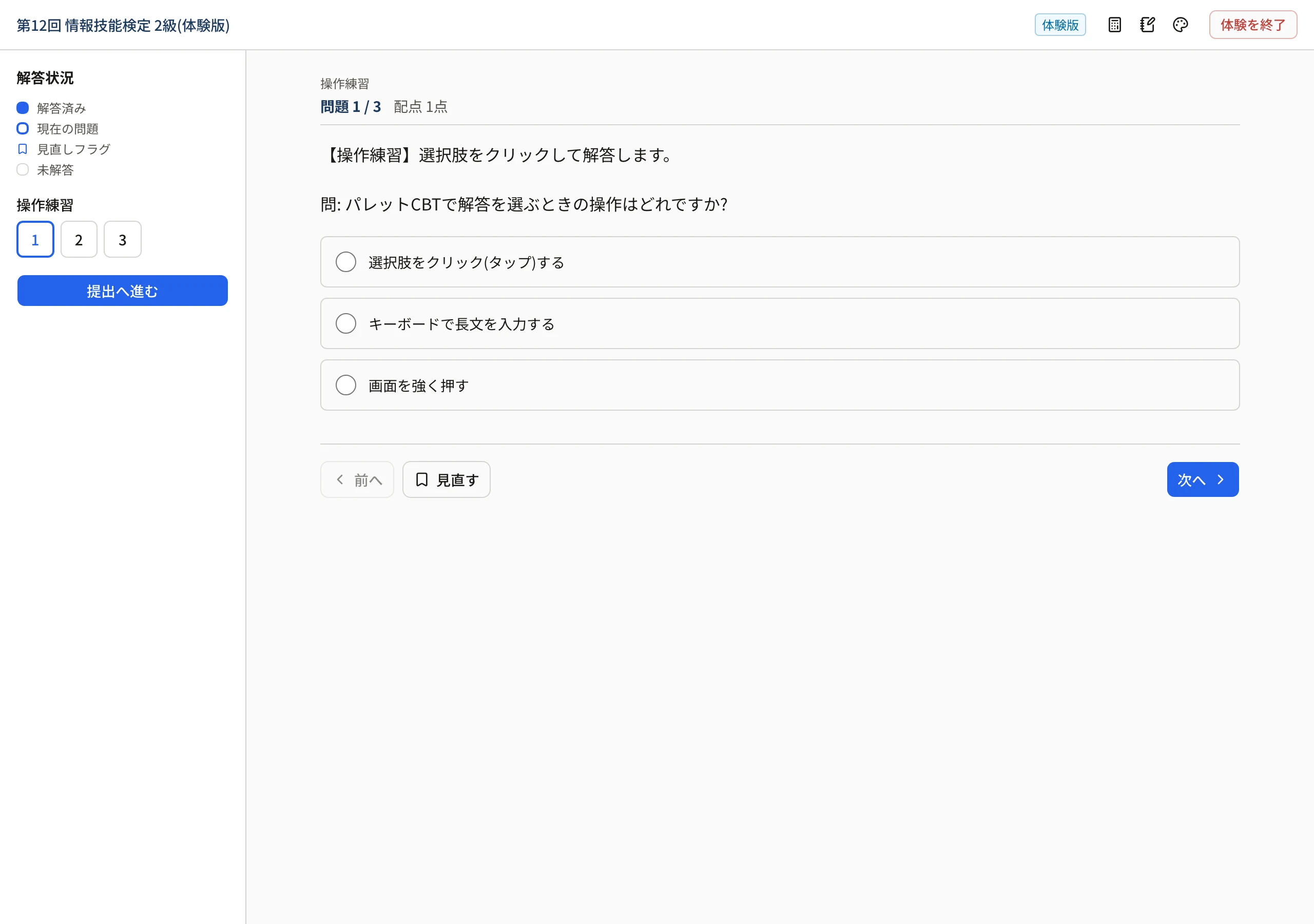Open the calculator tool icon
Viewport: 1314px width, 924px height.
pos(1114,25)
